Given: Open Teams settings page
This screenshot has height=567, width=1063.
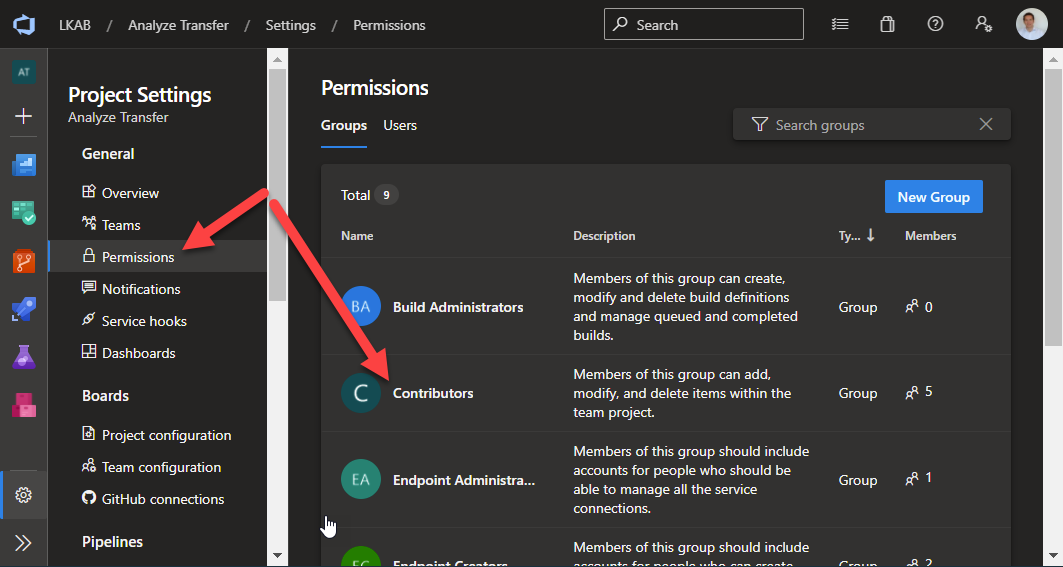Looking at the screenshot, I should tap(121, 225).
